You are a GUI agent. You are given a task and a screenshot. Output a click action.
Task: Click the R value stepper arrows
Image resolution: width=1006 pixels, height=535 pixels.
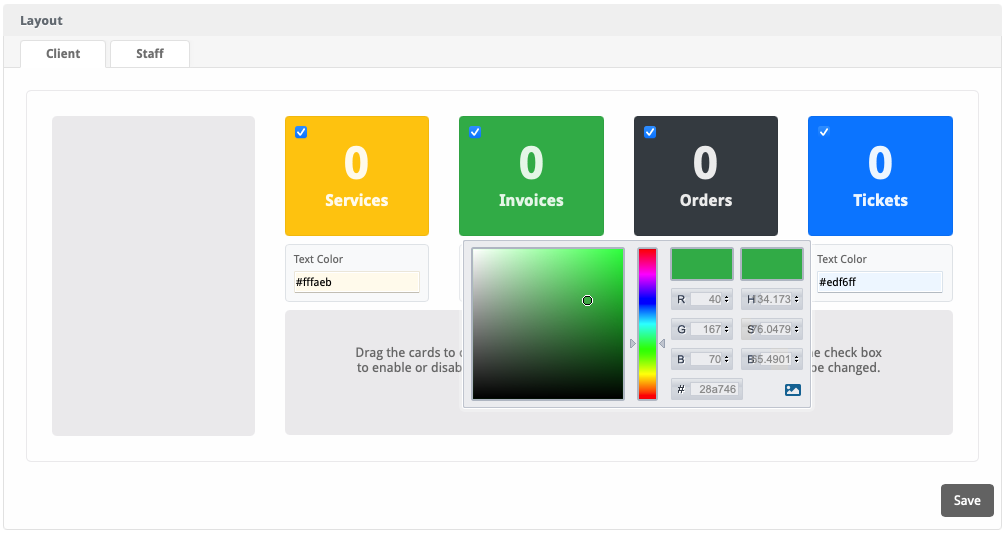tap(727, 299)
